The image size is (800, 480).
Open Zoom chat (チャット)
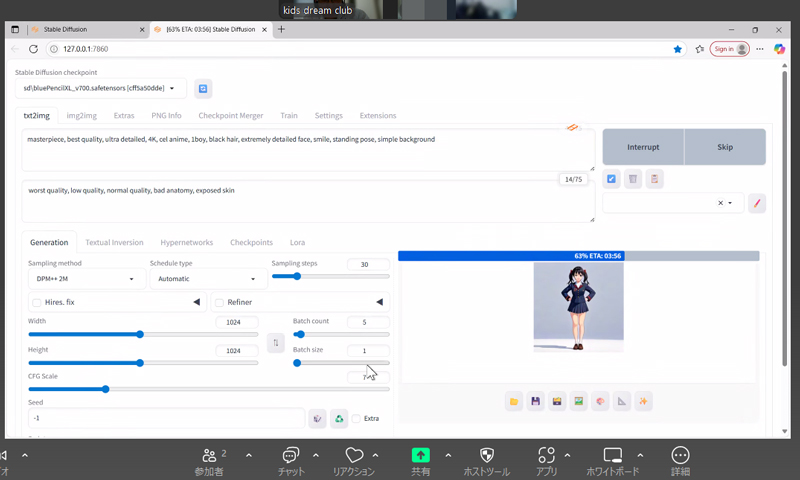pos(291,462)
